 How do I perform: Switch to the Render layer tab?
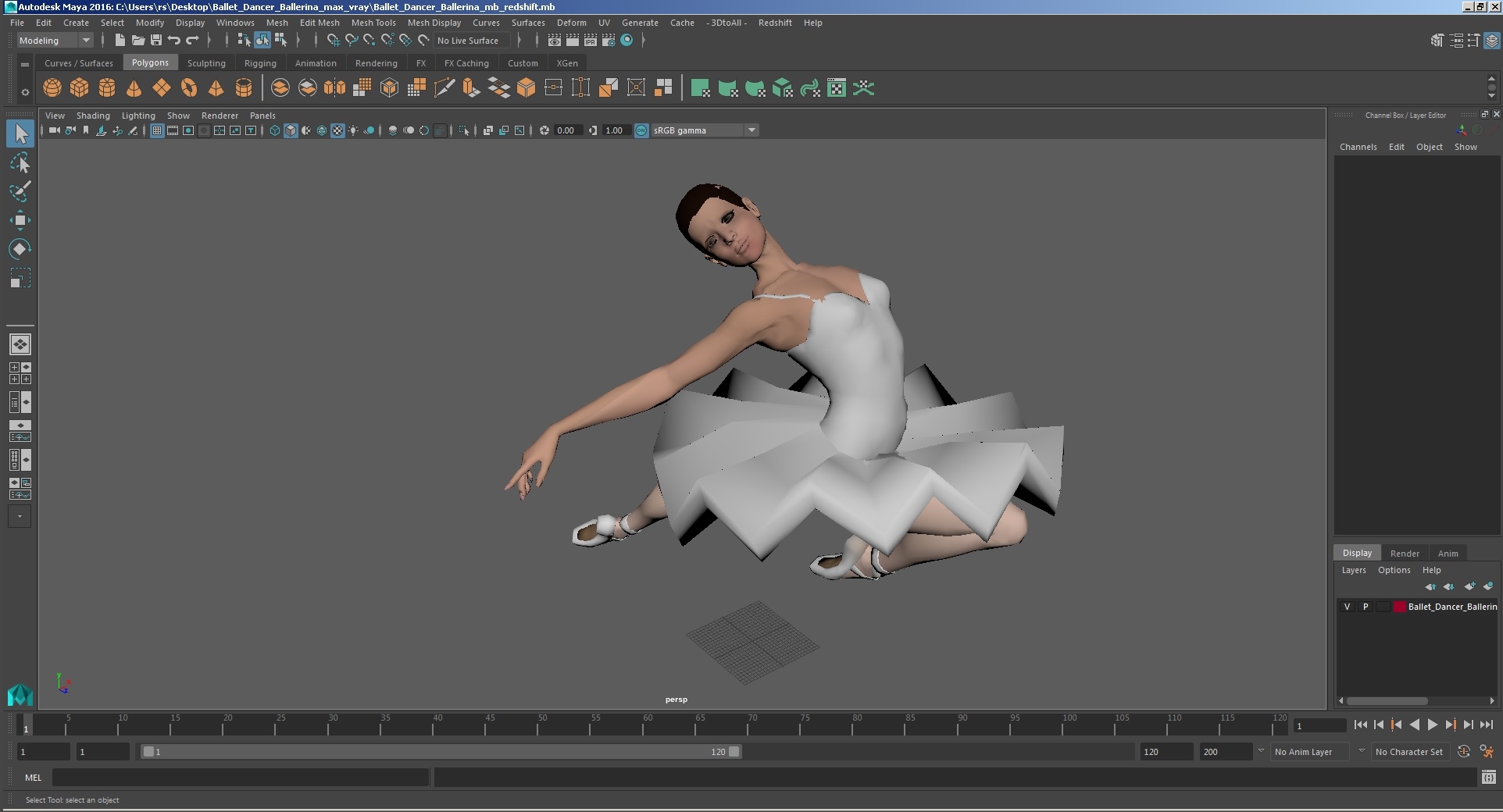[1404, 553]
